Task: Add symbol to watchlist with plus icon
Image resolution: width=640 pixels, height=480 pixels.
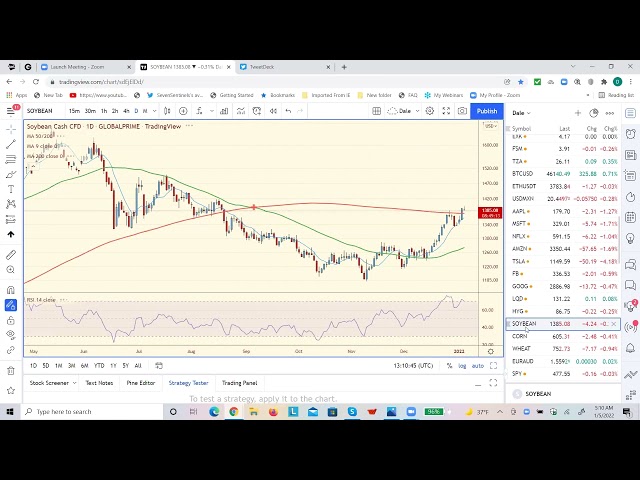Action: (x=577, y=113)
